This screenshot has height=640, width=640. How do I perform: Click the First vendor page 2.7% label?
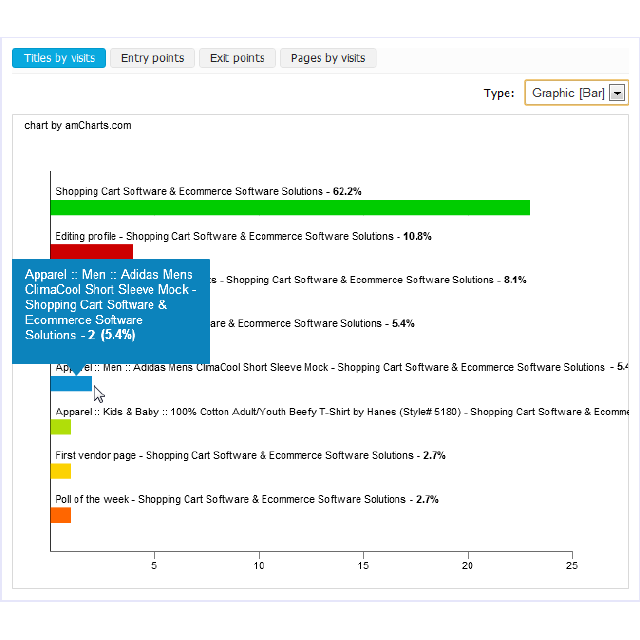click(250, 455)
